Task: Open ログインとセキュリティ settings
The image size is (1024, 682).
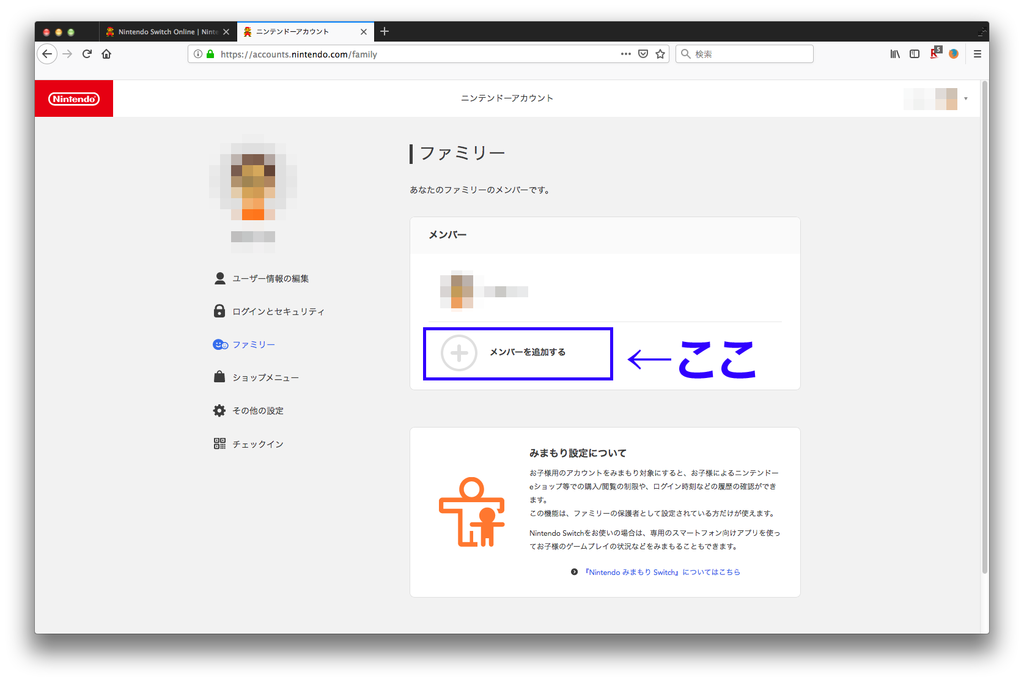Action: tap(269, 311)
